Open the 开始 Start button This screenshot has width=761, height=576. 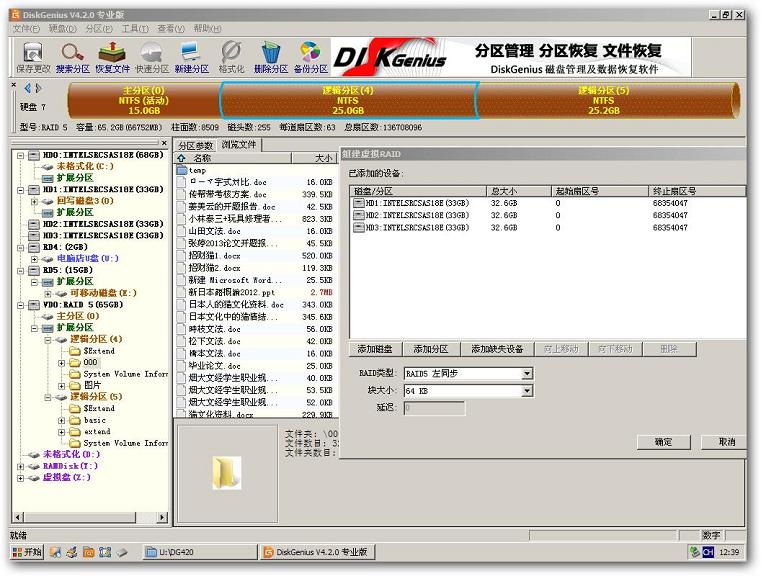click(x=27, y=552)
